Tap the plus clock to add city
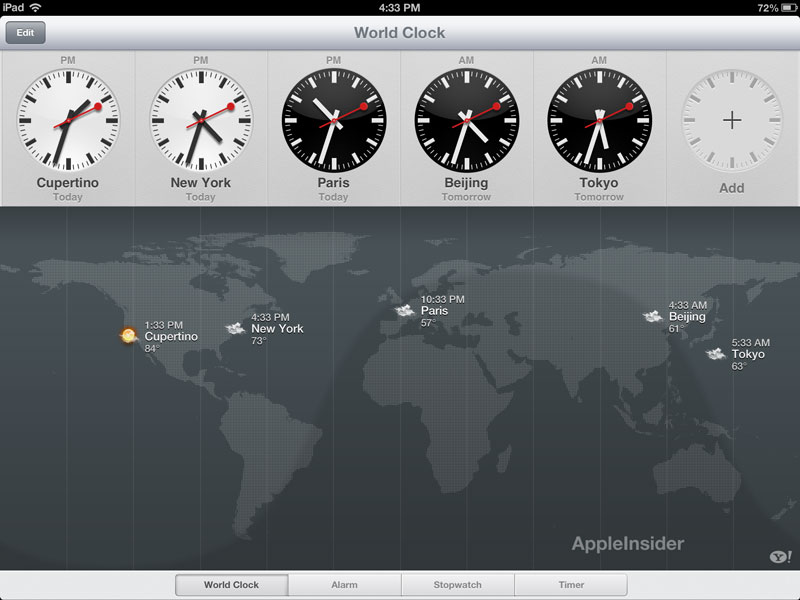 click(732, 120)
